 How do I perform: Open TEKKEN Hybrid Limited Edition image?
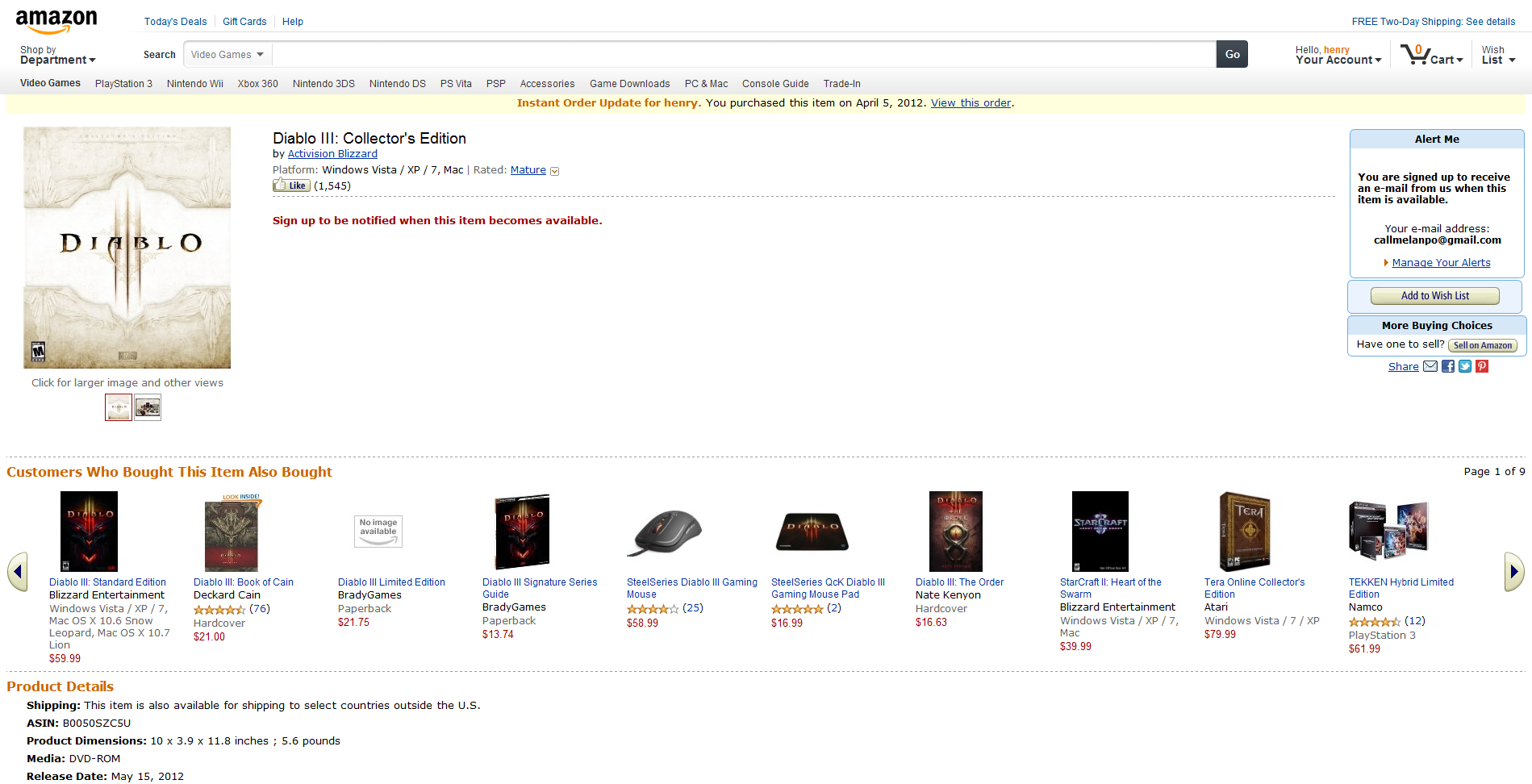[x=1388, y=531]
